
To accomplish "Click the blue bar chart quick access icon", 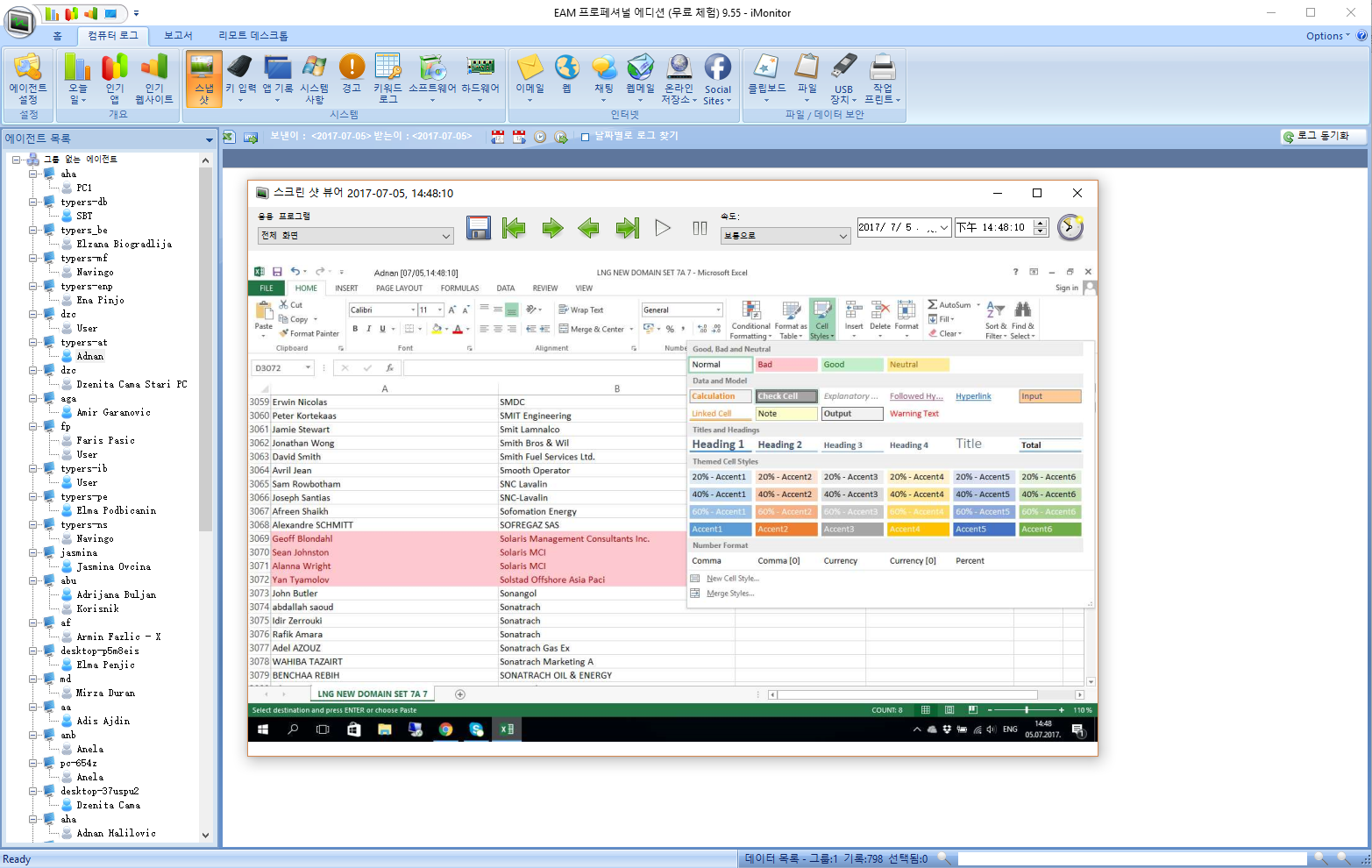I will pyautogui.click(x=53, y=13).
